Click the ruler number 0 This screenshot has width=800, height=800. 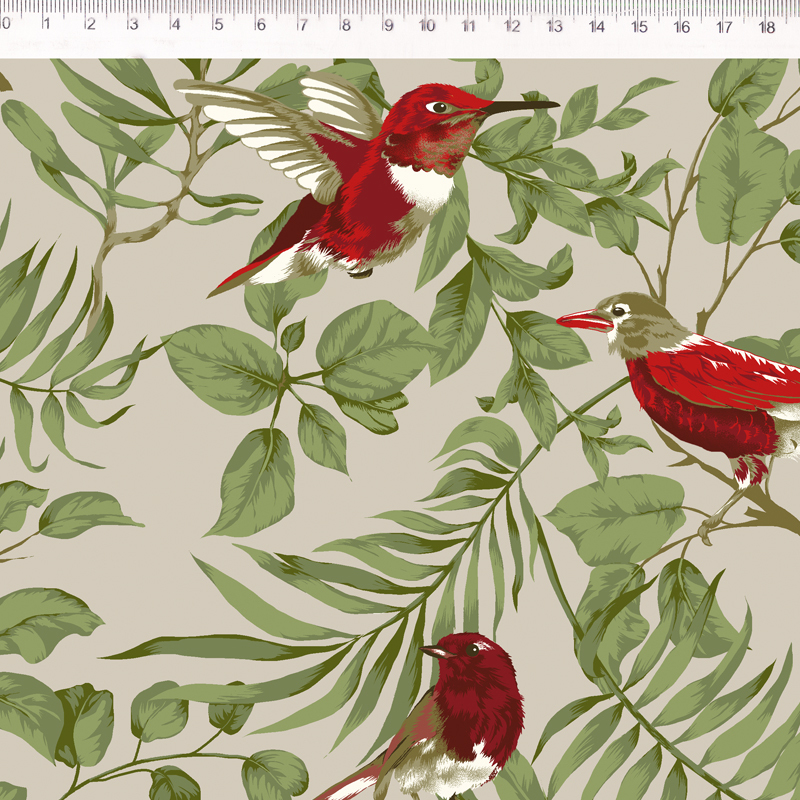coord(6,23)
